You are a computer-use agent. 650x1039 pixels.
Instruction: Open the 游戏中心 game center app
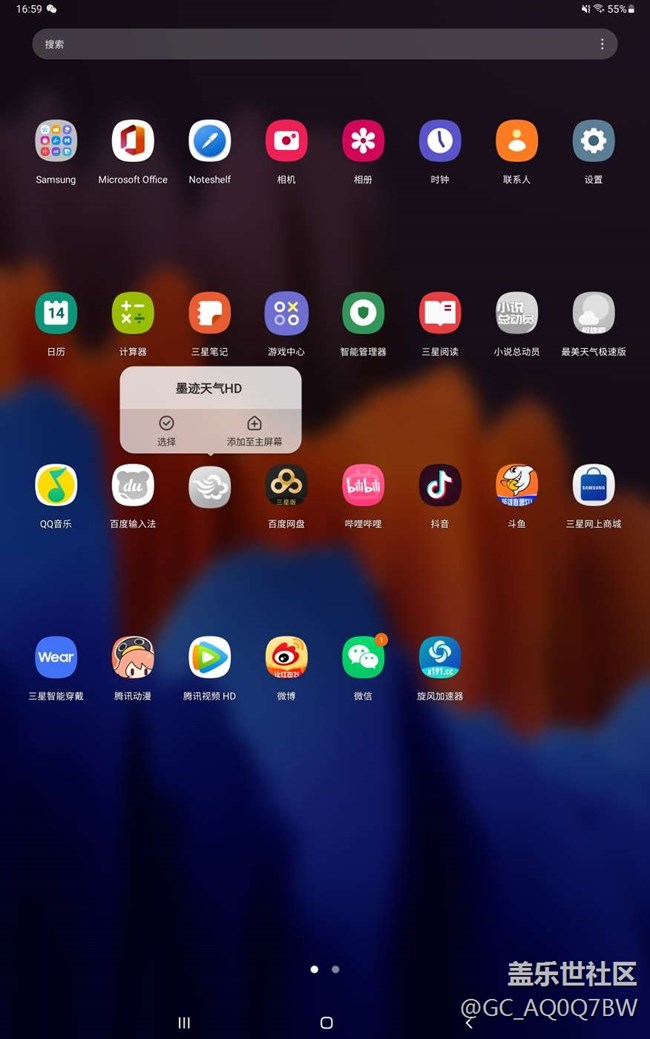(286, 314)
